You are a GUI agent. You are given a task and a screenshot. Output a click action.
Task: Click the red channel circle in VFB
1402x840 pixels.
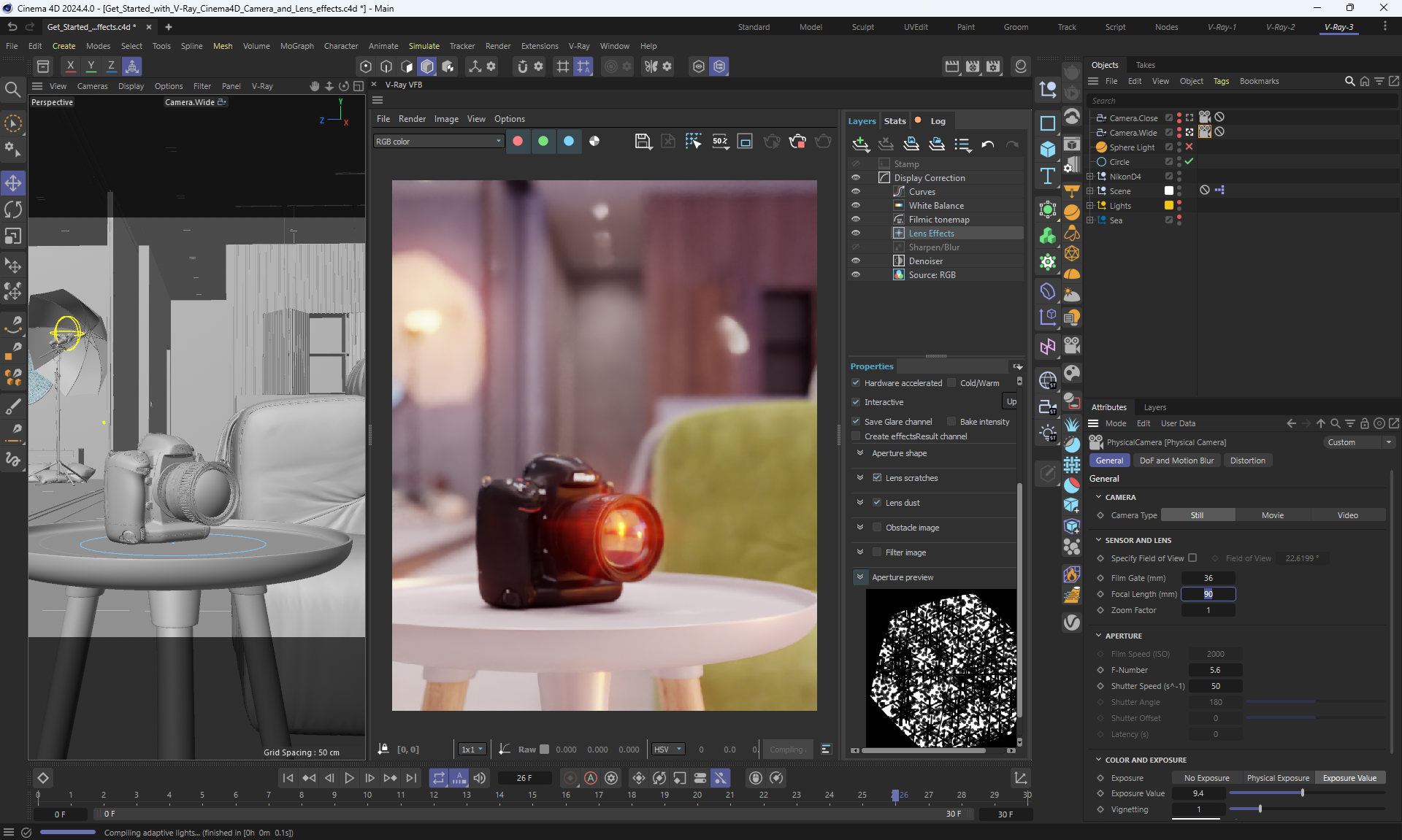(518, 142)
